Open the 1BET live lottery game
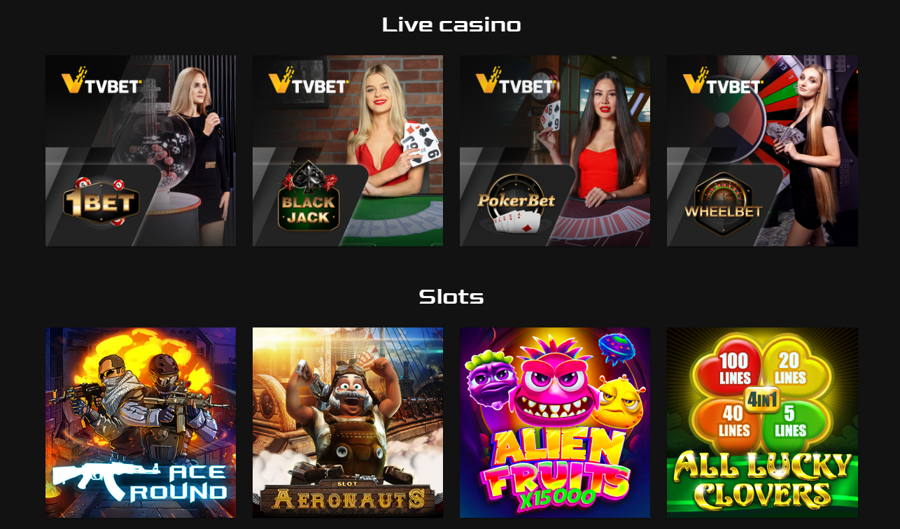The width and height of the screenshot is (900, 529). 141,150
